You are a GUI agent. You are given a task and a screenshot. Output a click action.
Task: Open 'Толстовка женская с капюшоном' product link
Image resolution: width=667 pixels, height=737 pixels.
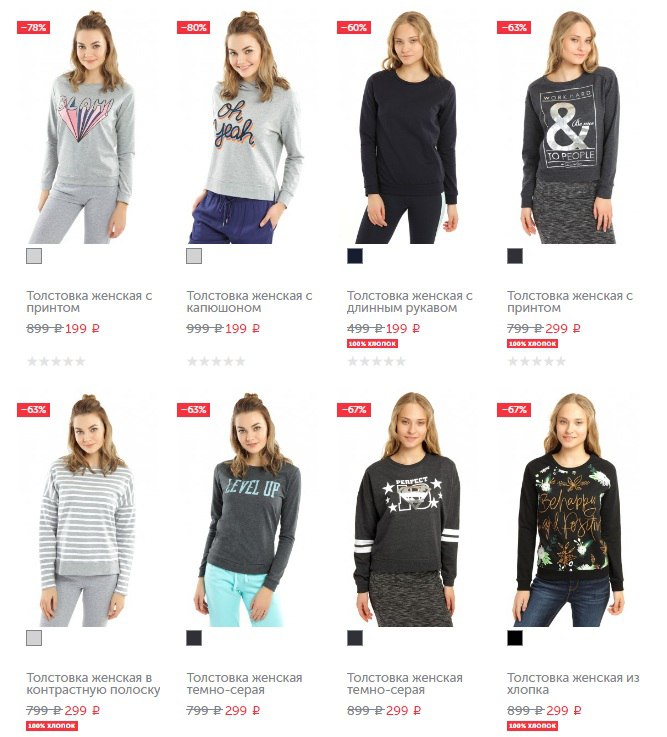tap(249, 302)
